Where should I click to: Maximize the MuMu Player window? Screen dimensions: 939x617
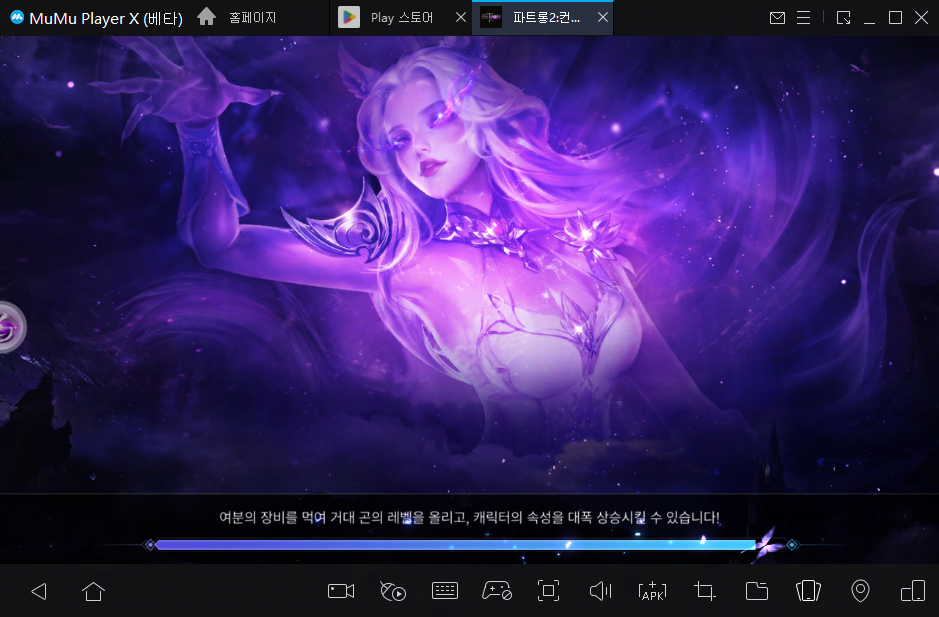(x=895, y=18)
